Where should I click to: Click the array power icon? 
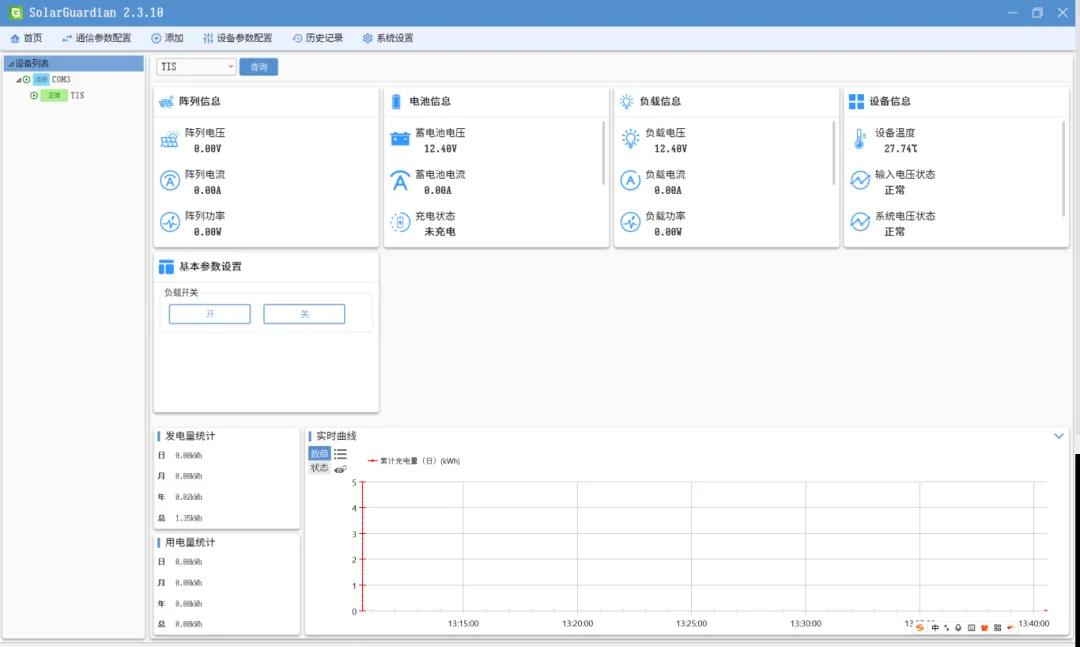[x=169, y=223]
